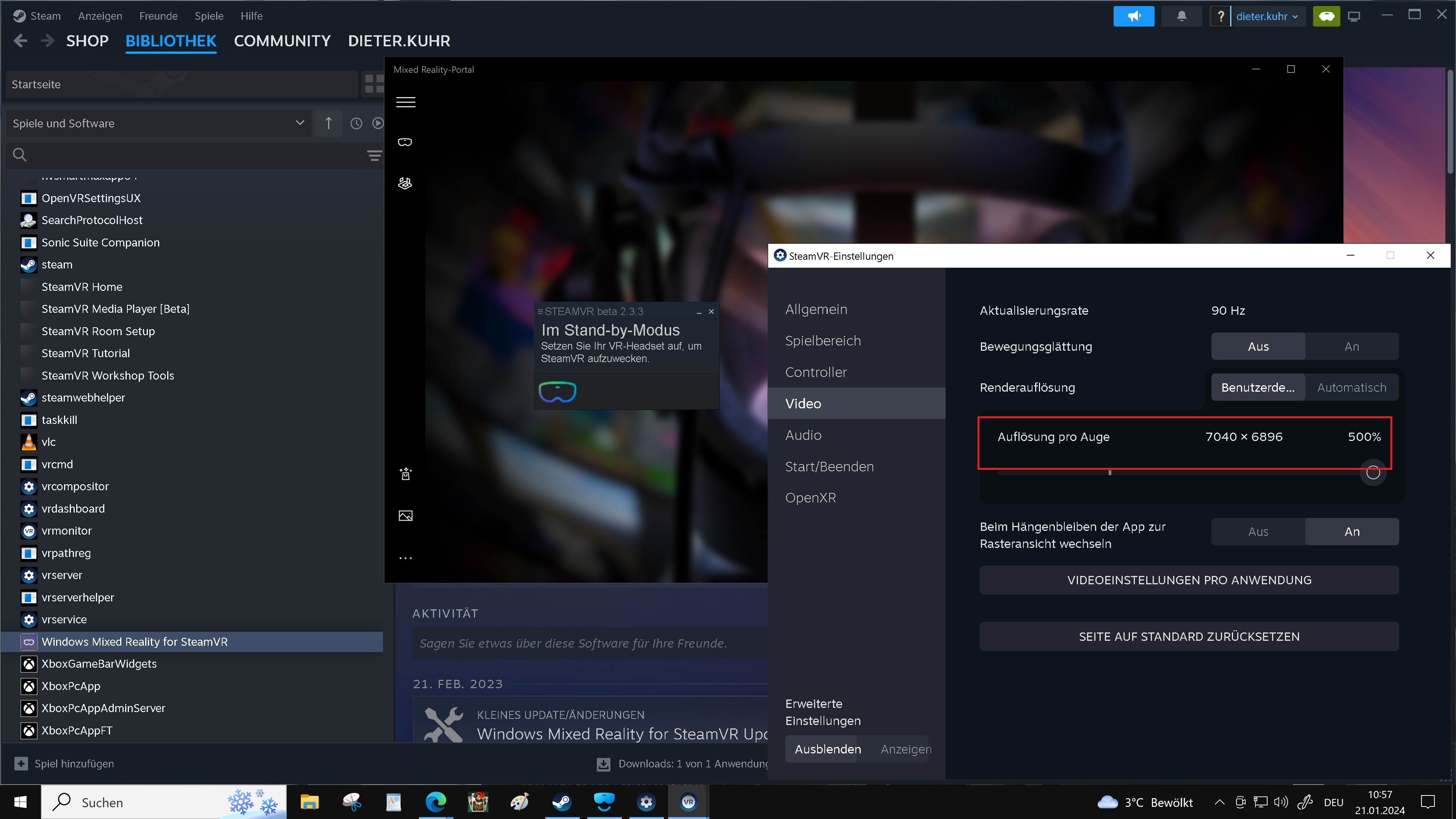Open Steam announcements via the megaphone button
This screenshot has height=819, width=1456.
1133,16
